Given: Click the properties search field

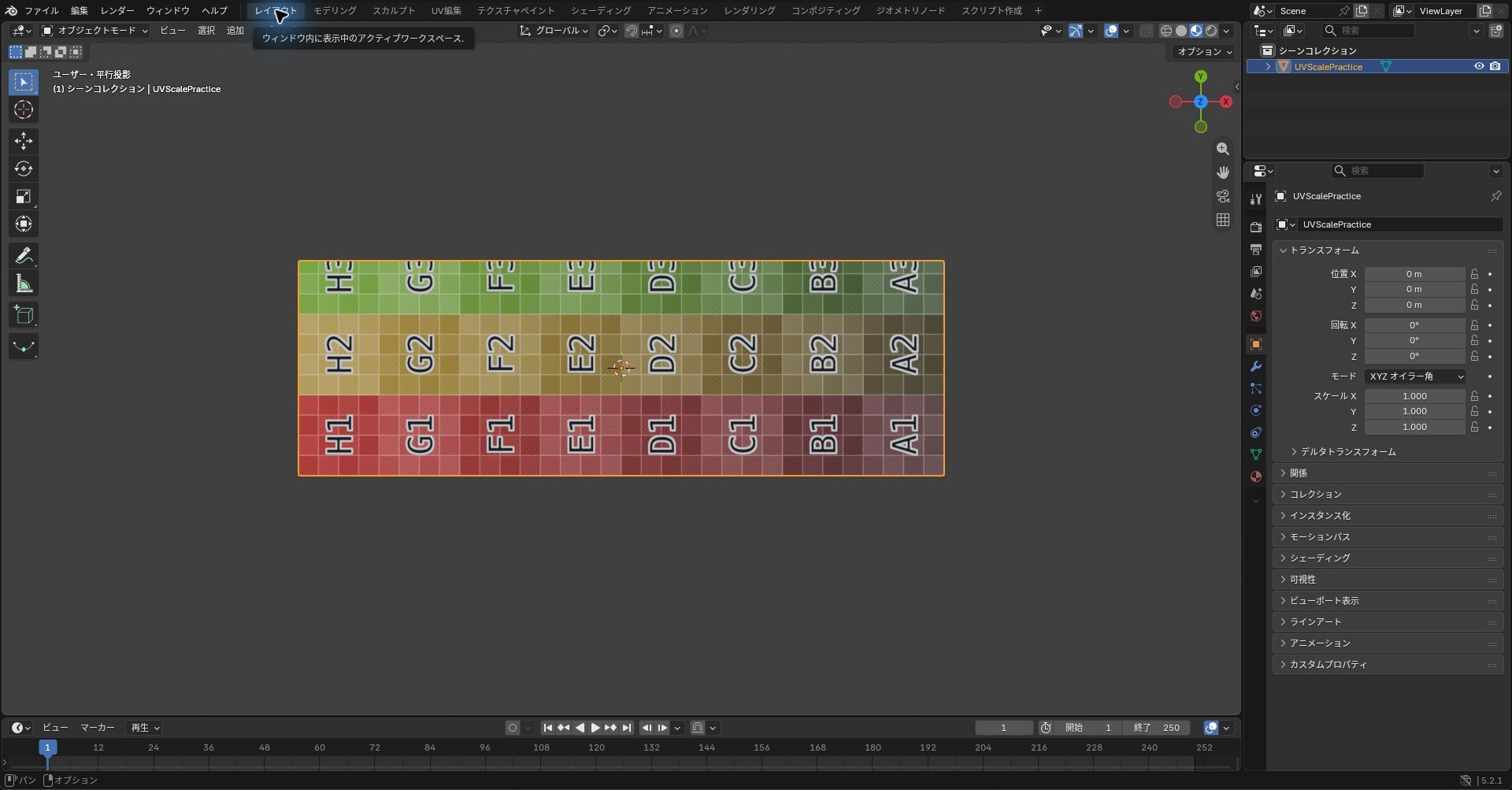Looking at the screenshot, I should coord(1377,171).
